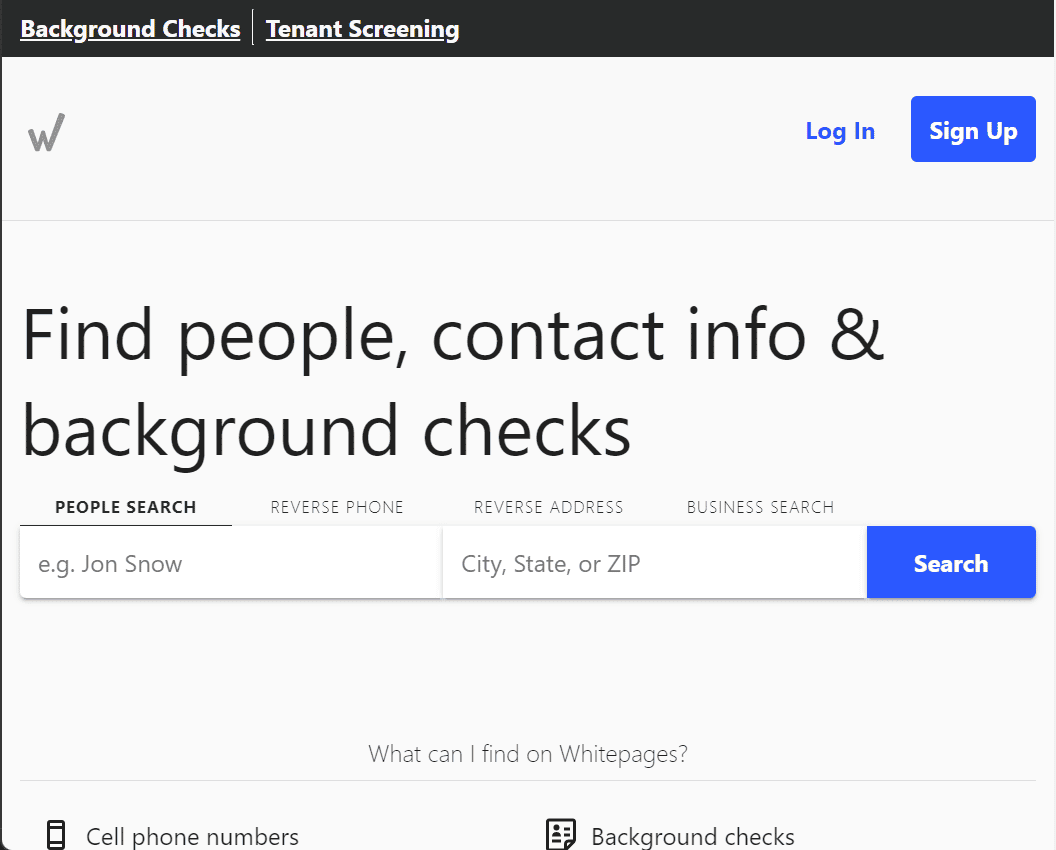
Task: Open the Background Checks link
Action: pyautogui.click(x=130, y=29)
